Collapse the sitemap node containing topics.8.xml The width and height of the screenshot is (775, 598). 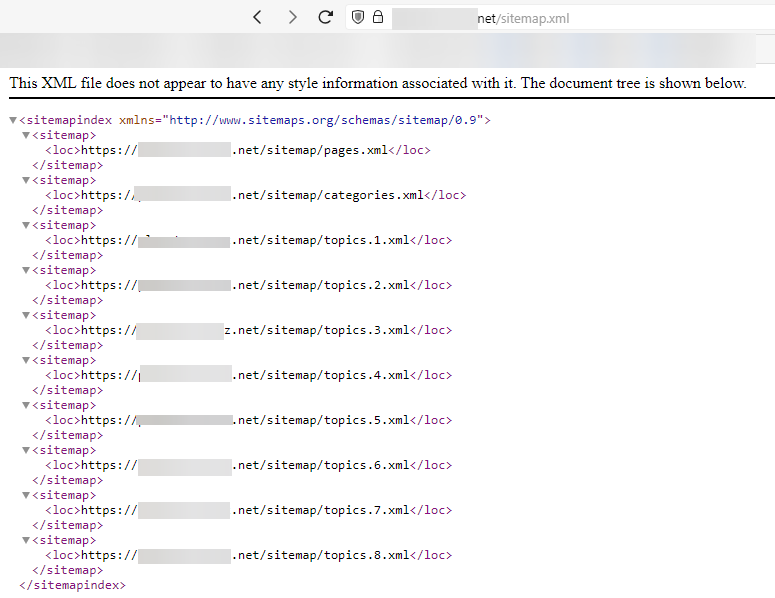click(x=26, y=540)
